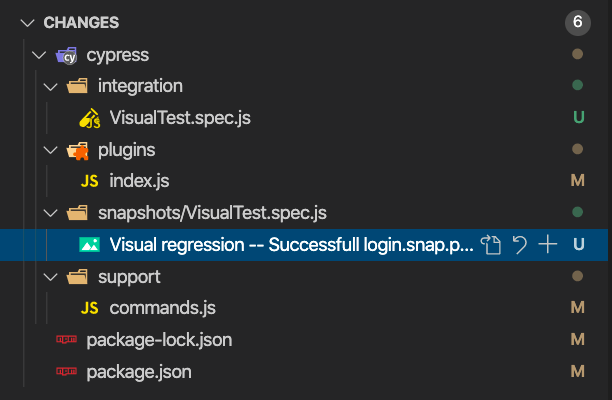Image resolution: width=612 pixels, height=400 pixels.
Task: Click the snapshot image file icon
Action: tap(90, 244)
